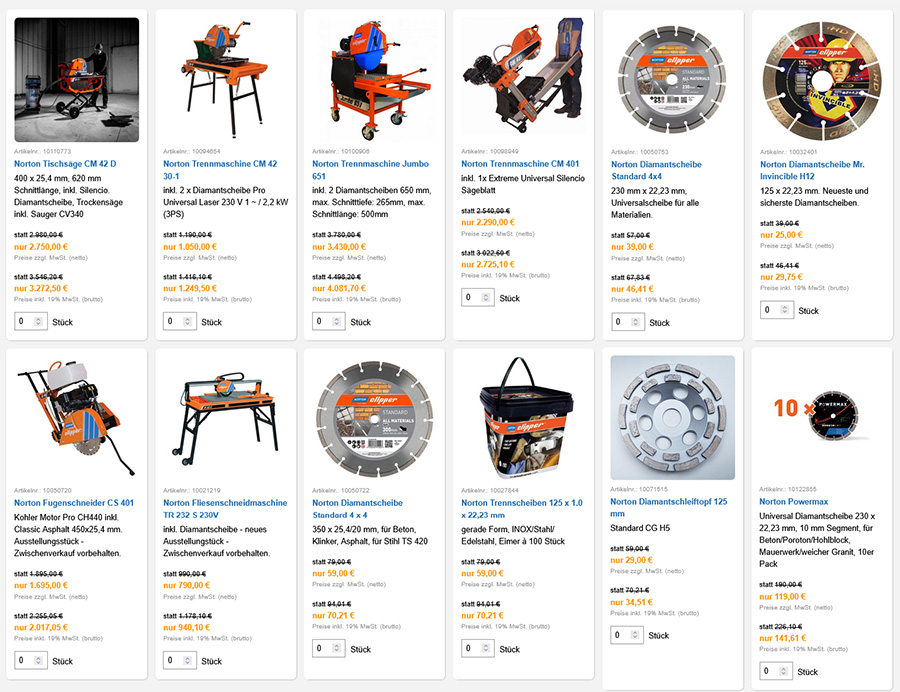The height and width of the screenshot is (692, 900).
Task: View the Norton Diamantschleiftopf 125 mm cup wheel picture
Action: point(672,417)
